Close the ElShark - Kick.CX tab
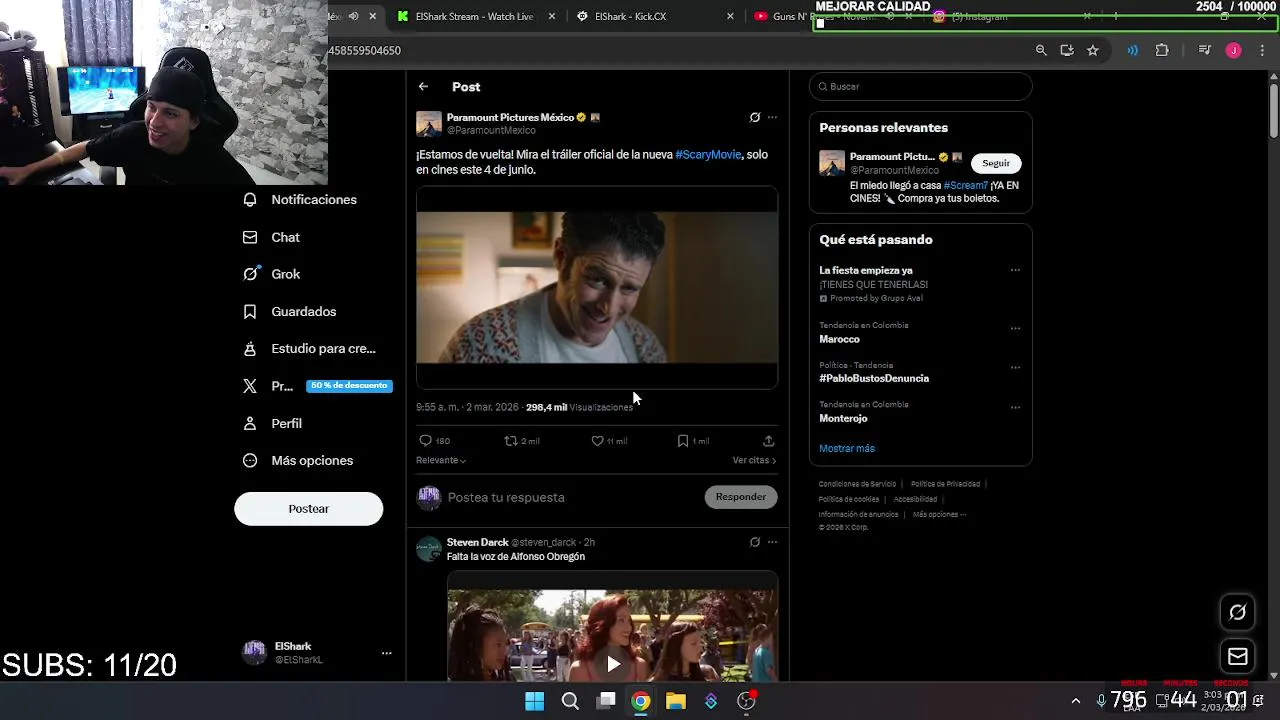Image resolution: width=1280 pixels, height=720 pixels. click(x=730, y=16)
